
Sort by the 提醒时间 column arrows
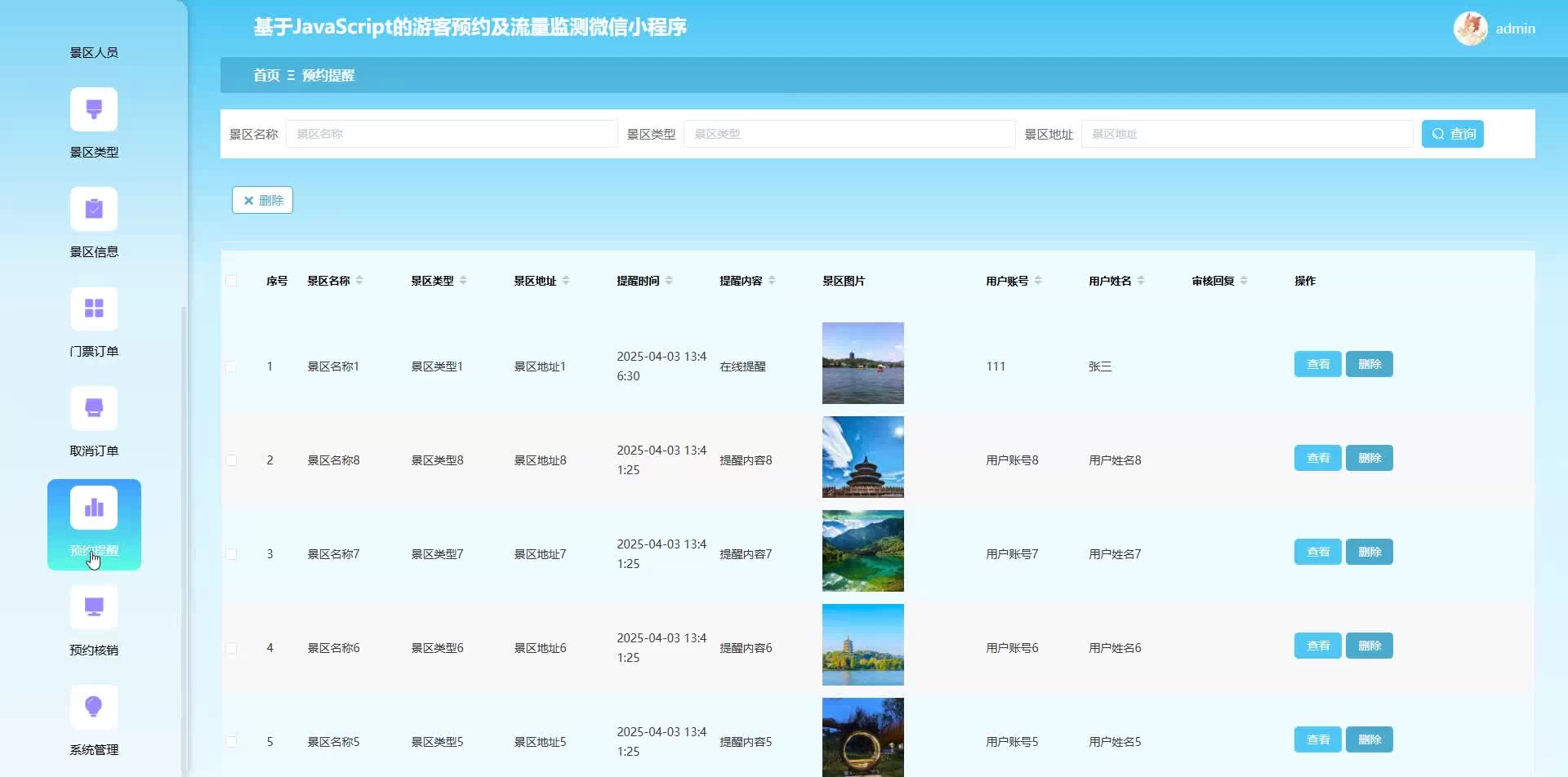669,281
